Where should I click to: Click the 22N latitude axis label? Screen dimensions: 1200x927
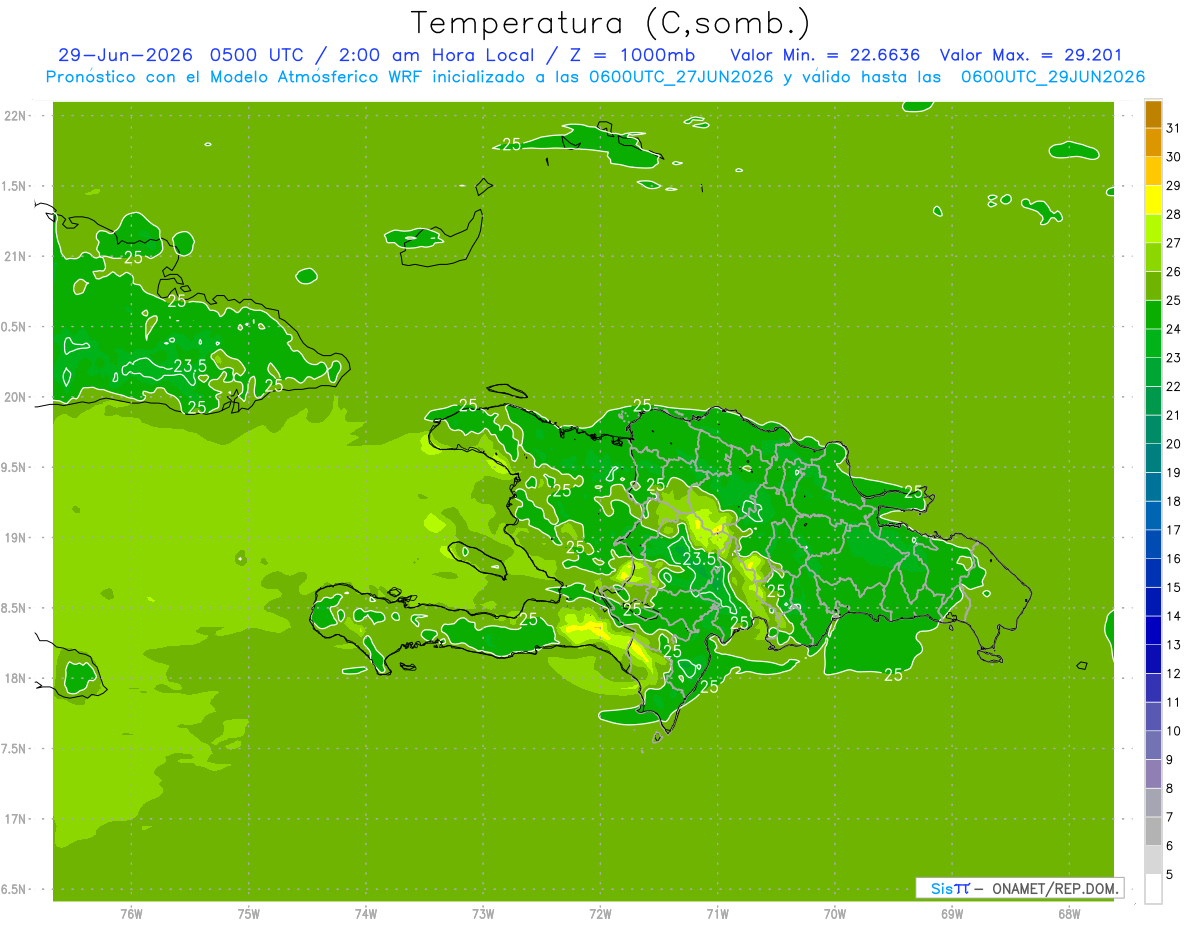16,116
